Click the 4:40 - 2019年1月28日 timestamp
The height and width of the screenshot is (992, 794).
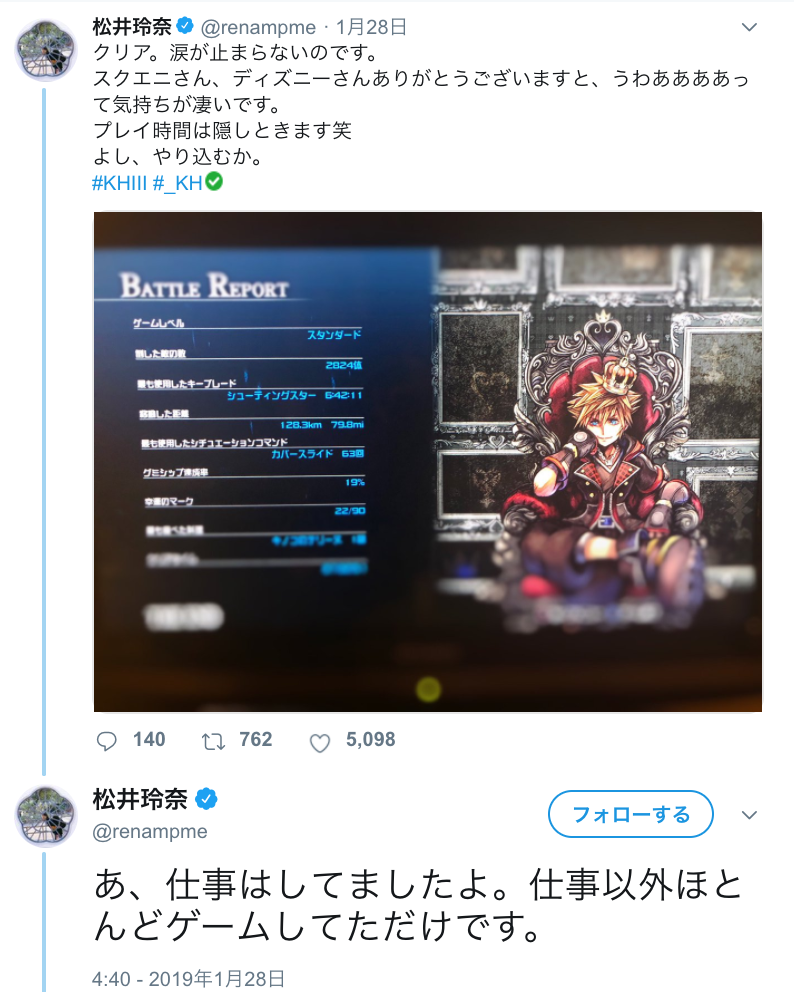(x=189, y=979)
